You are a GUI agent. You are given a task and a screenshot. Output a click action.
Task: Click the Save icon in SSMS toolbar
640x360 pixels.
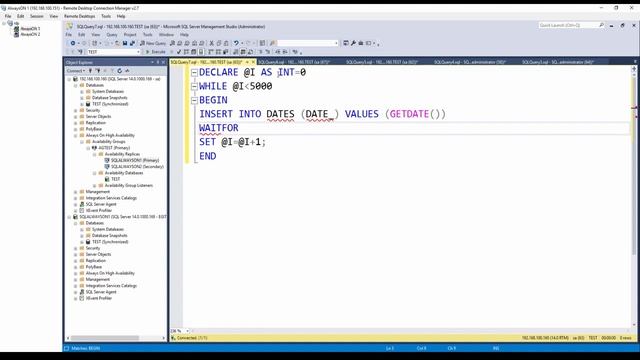coord(125,43)
